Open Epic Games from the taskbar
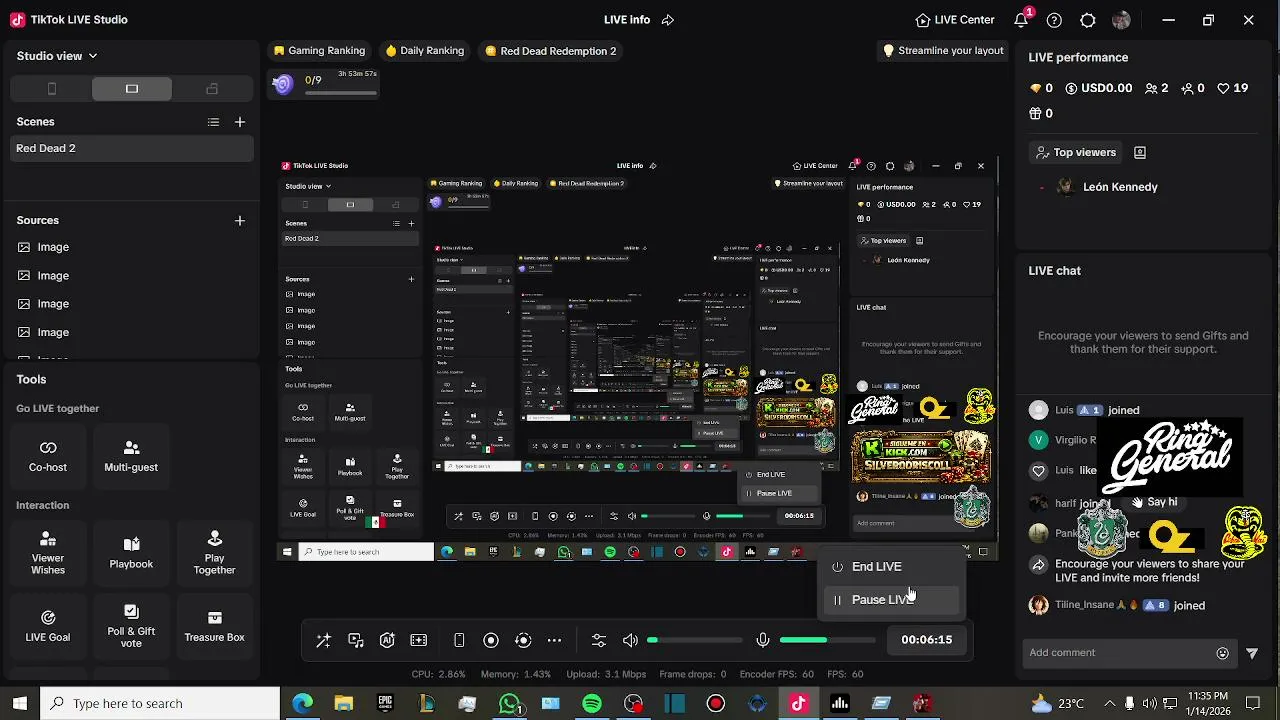Image resolution: width=1280 pixels, height=720 pixels. [x=385, y=704]
